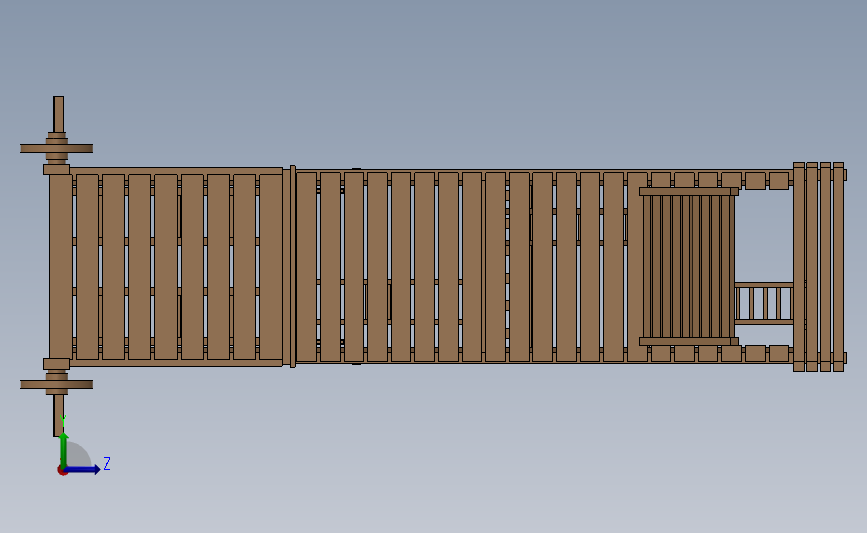
Task: Select the rightmost end plank of the model
Action: click(x=838, y=266)
